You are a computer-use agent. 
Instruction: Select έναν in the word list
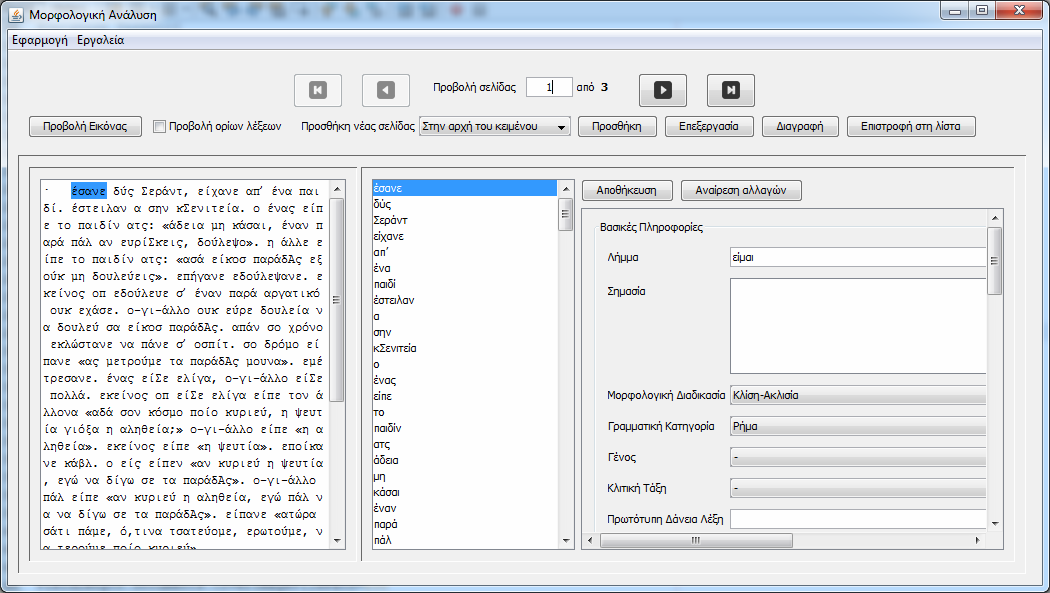pyautogui.click(x=465, y=509)
